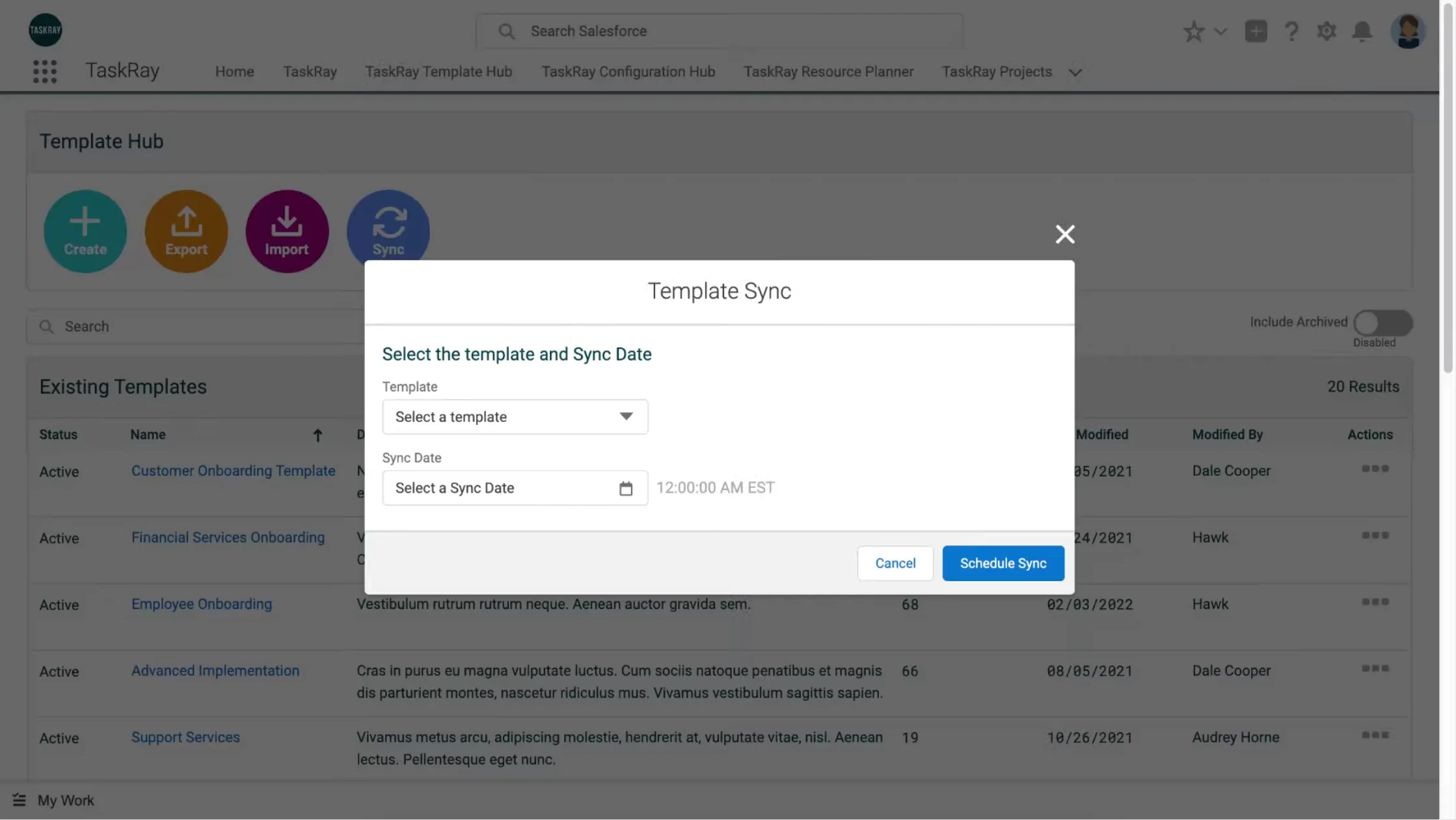Click the Export template circle
This screenshot has height=820, width=1456.
click(x=186, y=231)
